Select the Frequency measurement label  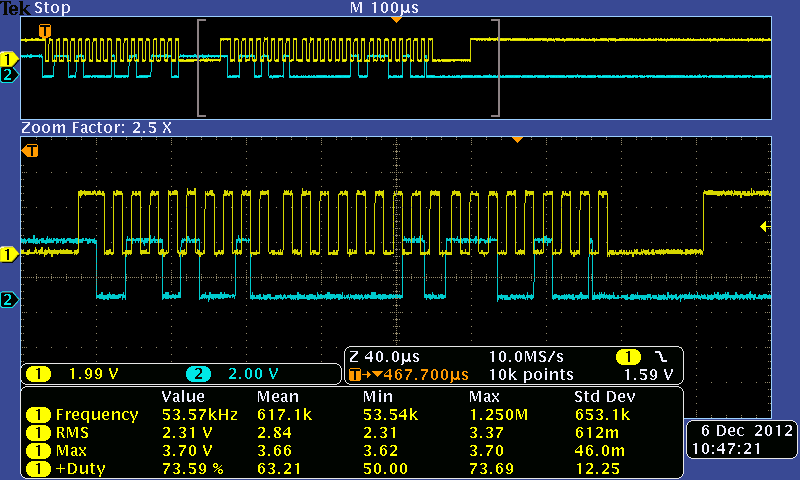tap(97, 415)
